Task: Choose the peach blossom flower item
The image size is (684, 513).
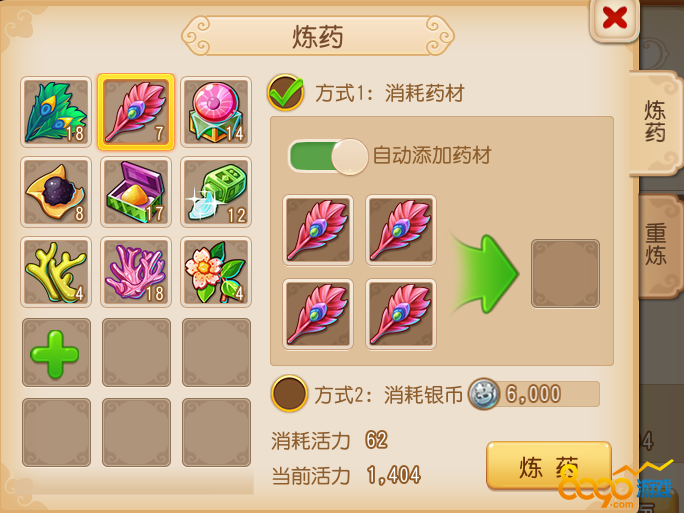Action: tap(216, 272)
